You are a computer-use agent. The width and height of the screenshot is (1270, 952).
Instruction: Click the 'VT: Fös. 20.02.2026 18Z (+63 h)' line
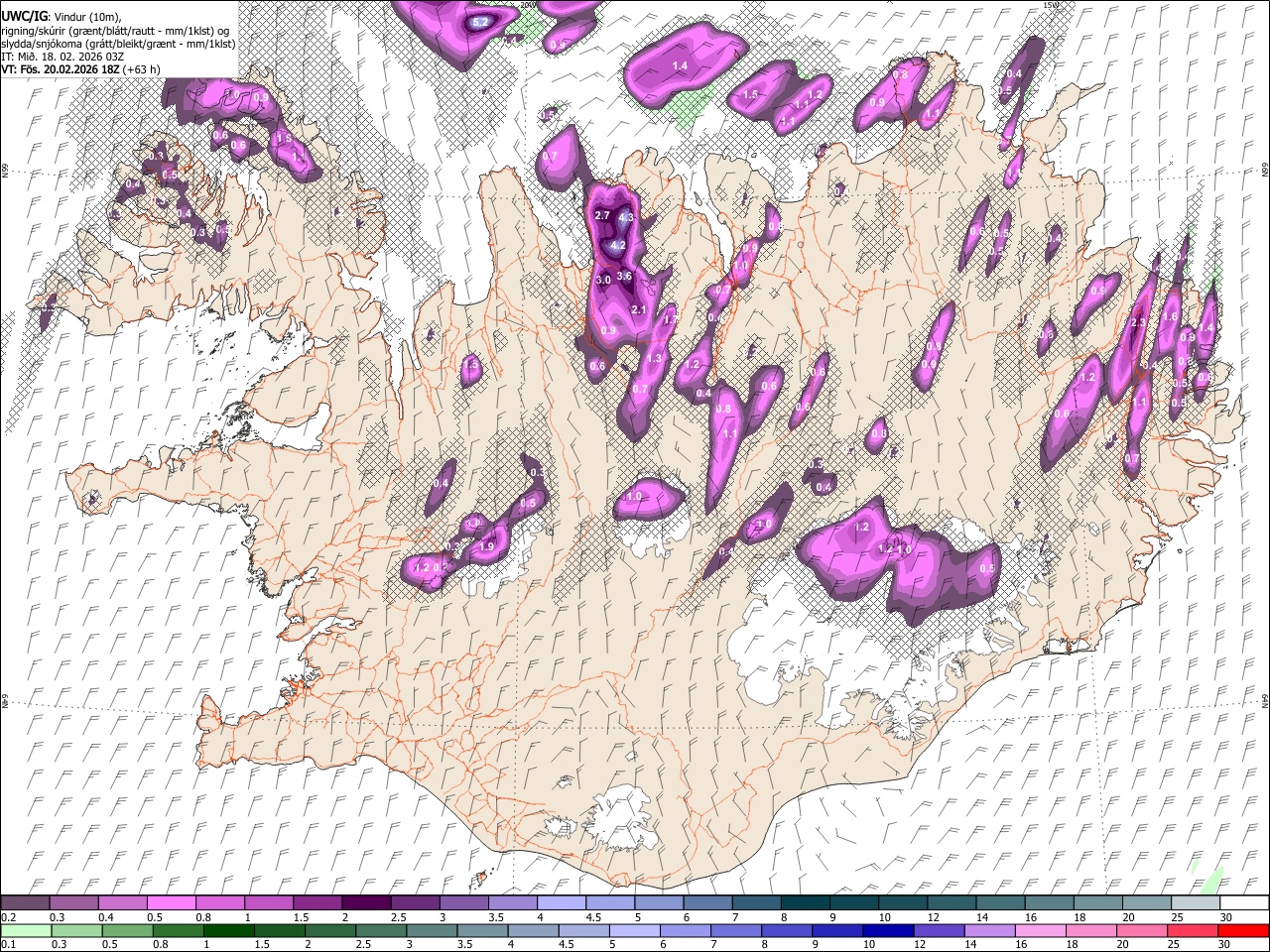click(81, 69)
